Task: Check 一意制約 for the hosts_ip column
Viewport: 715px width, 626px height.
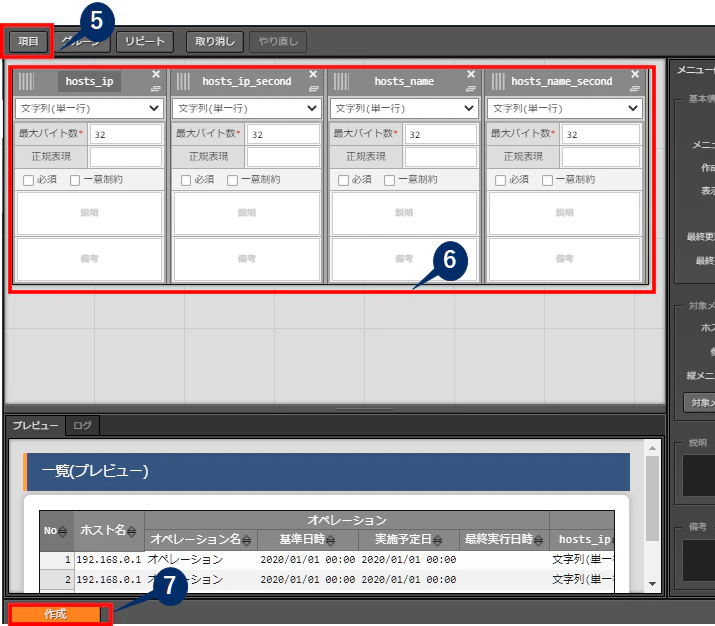Action: [x=75, y=180]
